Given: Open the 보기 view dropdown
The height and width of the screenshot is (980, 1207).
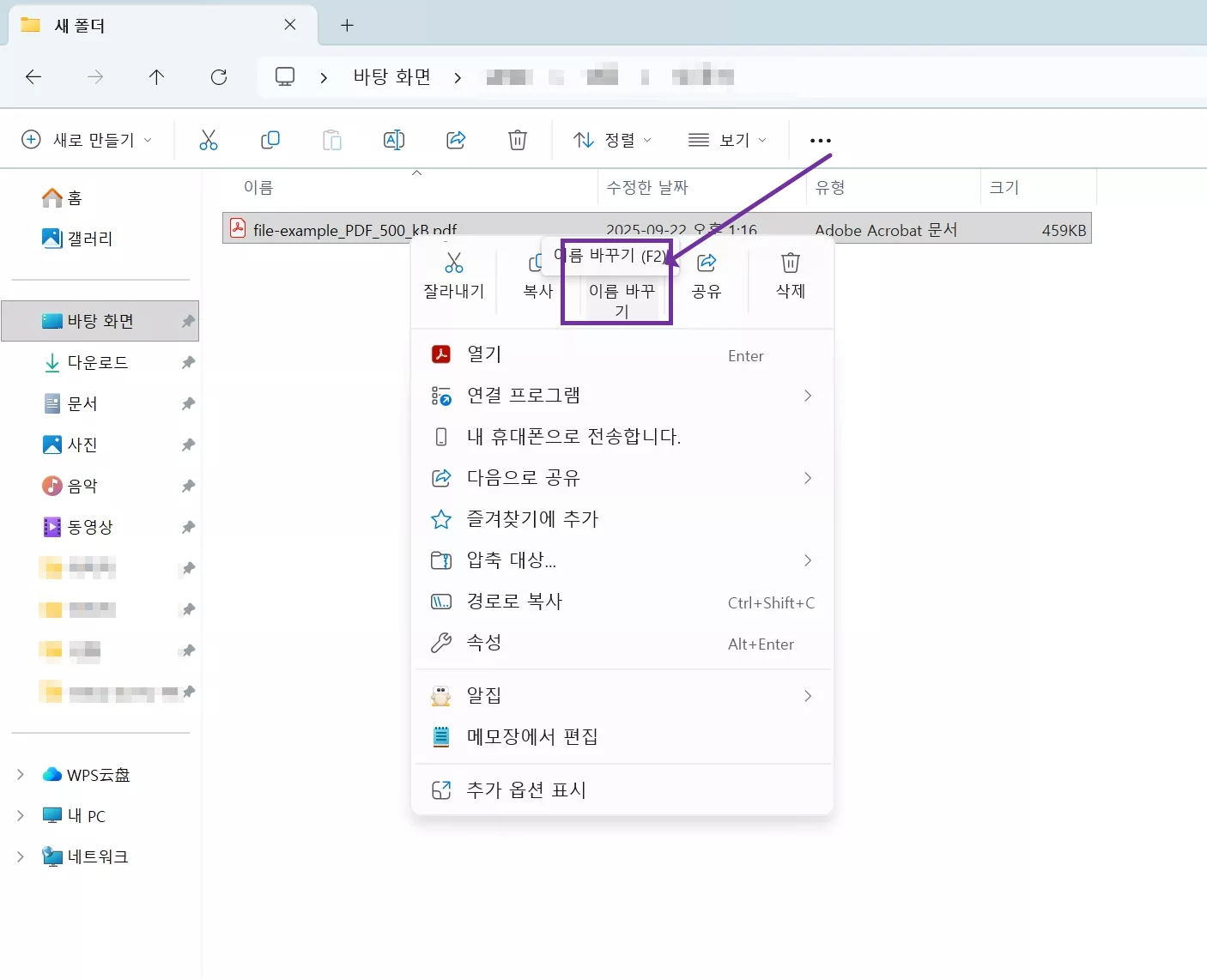Looking at the screenshot, I should click(x=726, y=139).
